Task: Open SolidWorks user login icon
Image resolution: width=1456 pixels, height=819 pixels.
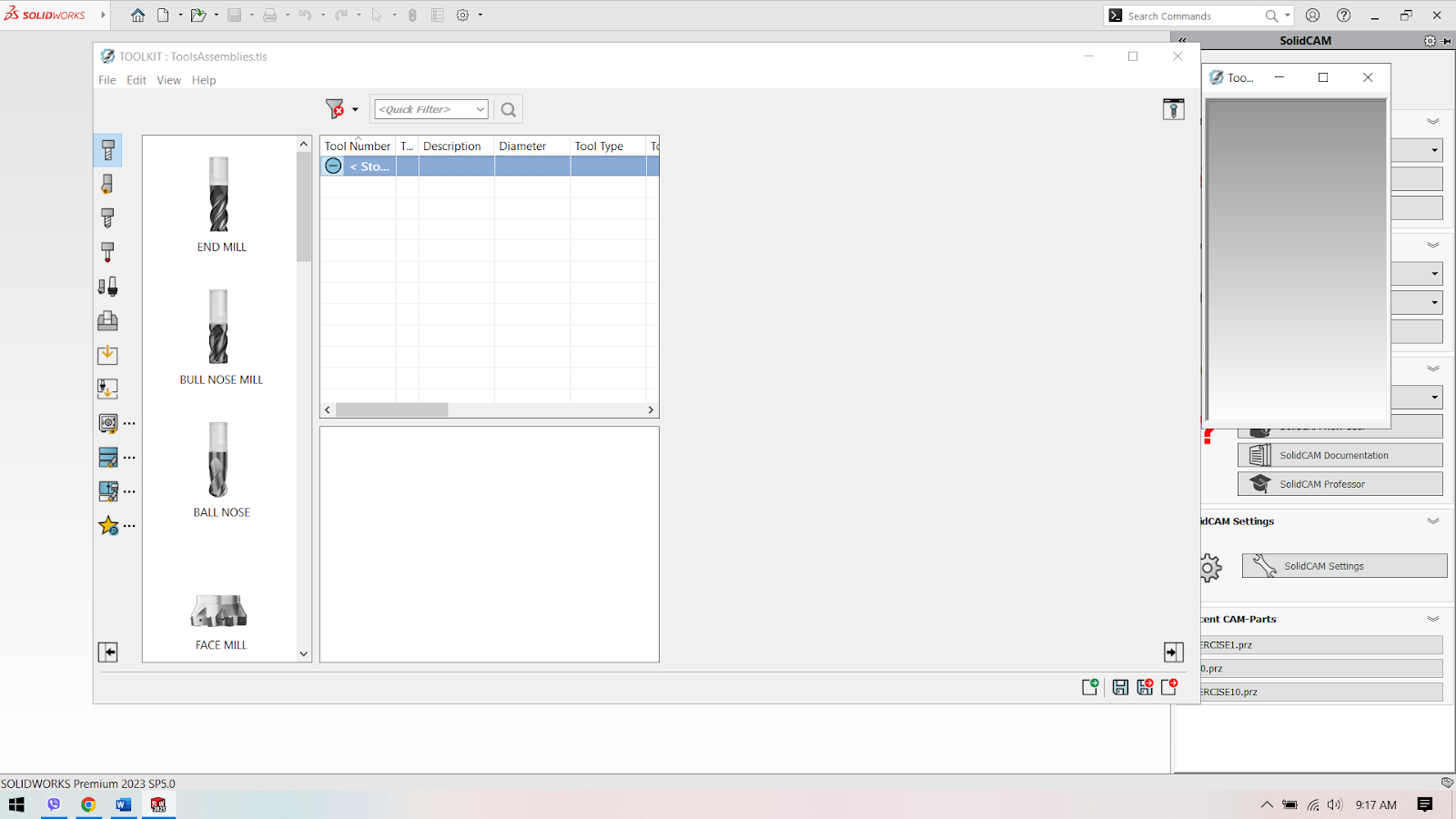Action: (1312, 15)
